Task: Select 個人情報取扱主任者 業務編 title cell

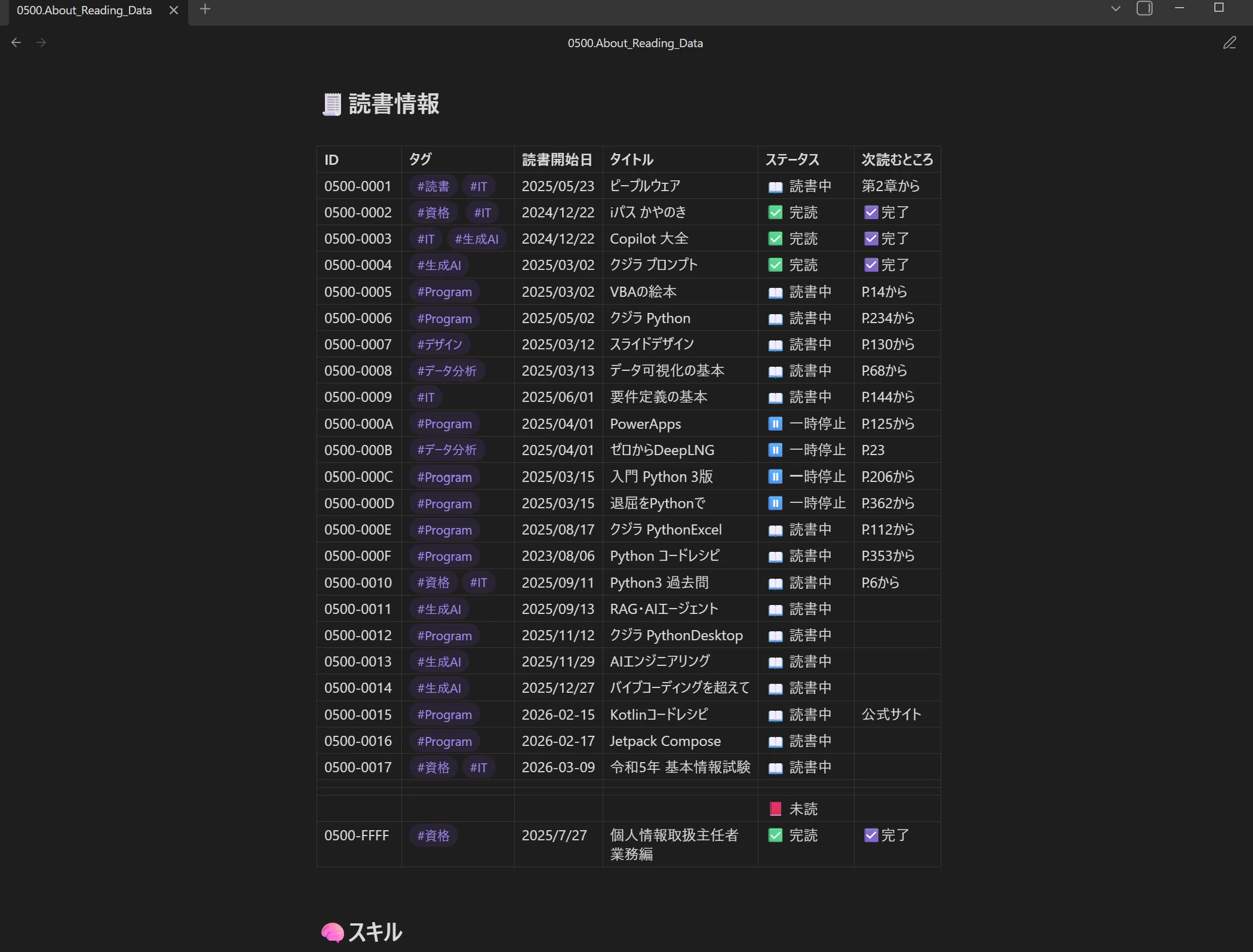Action: (x=680, y=844)
